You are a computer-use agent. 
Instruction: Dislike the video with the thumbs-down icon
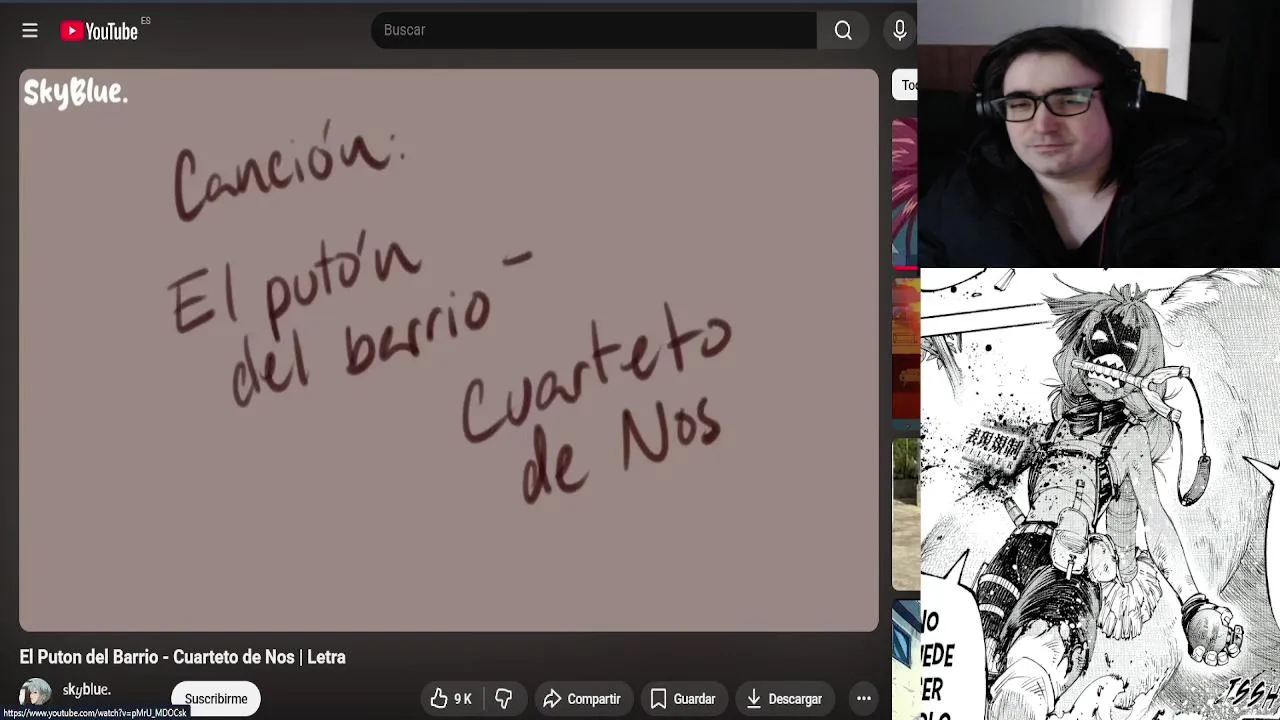coord(504,699)
